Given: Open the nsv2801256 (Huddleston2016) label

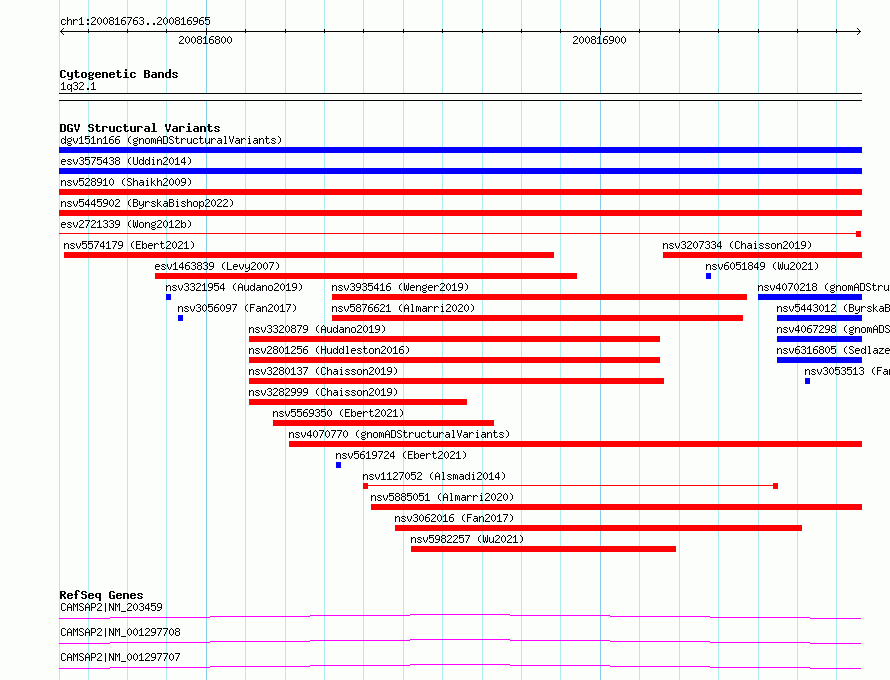Looking at the screenshot, I should (x=329, y=350).
